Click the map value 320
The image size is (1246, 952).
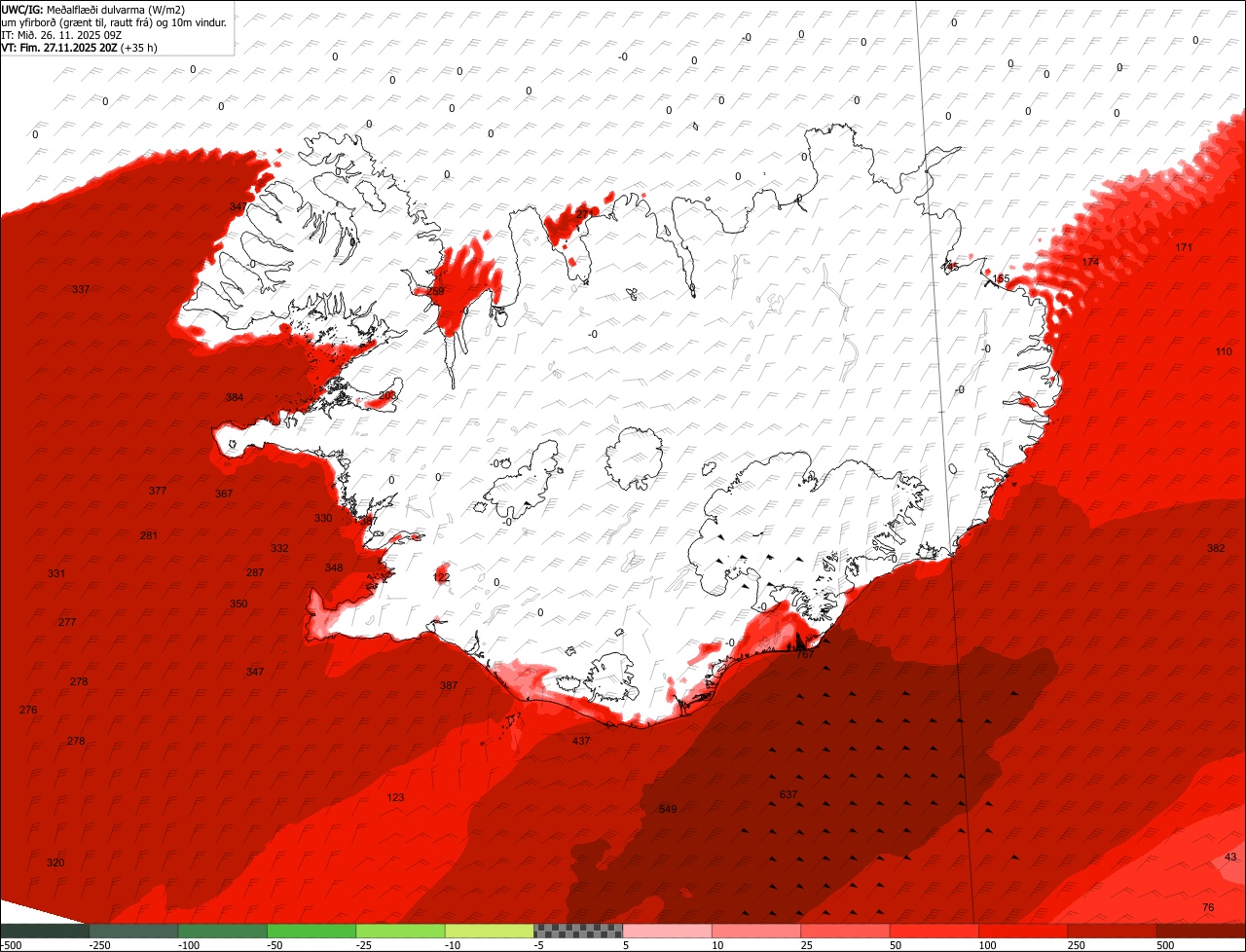coord(55,863)
